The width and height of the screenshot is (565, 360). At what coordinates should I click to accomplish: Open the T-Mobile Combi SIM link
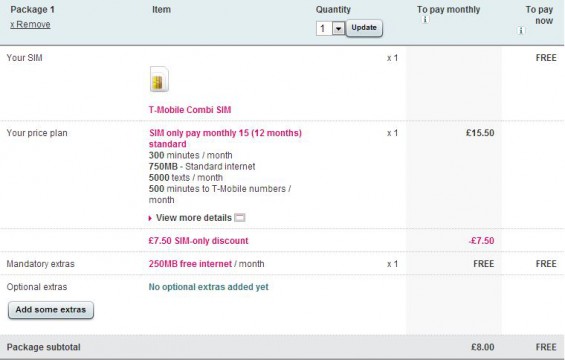[x=190, y=110]
